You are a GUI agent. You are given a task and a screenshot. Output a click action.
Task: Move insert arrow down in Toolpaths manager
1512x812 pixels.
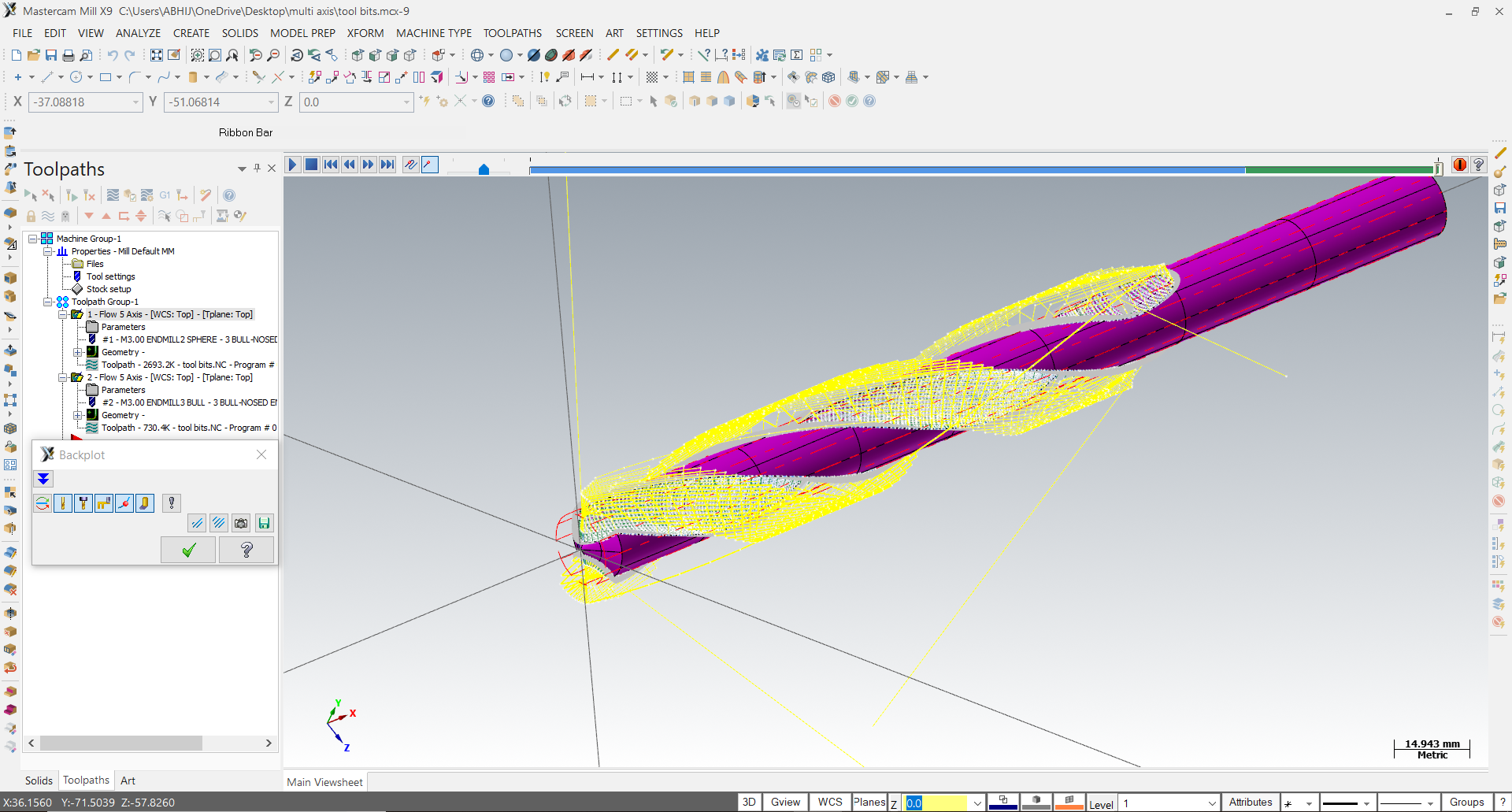click(89, 216)
